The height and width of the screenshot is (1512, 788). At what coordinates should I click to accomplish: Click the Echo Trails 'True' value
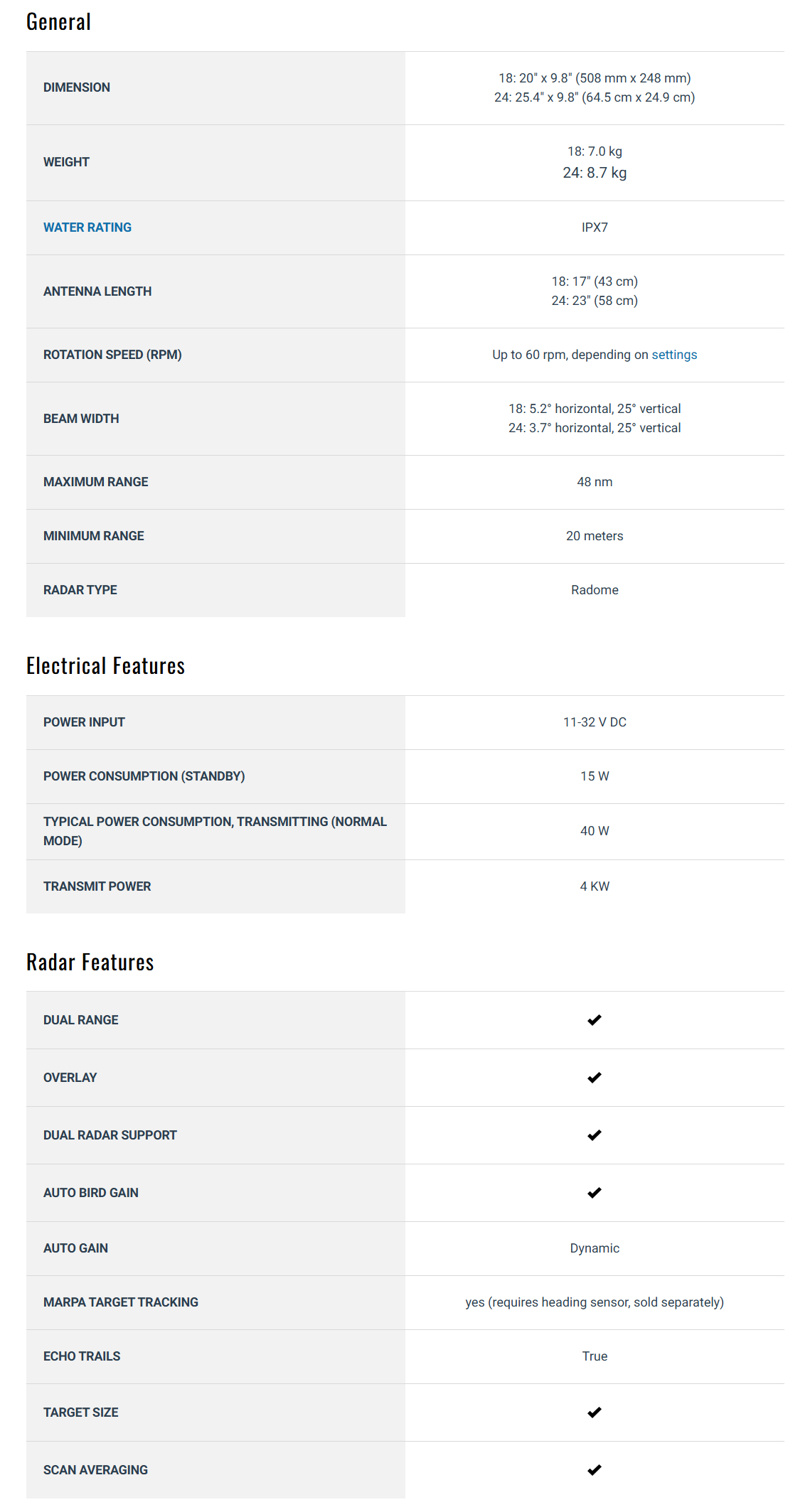595,1356
